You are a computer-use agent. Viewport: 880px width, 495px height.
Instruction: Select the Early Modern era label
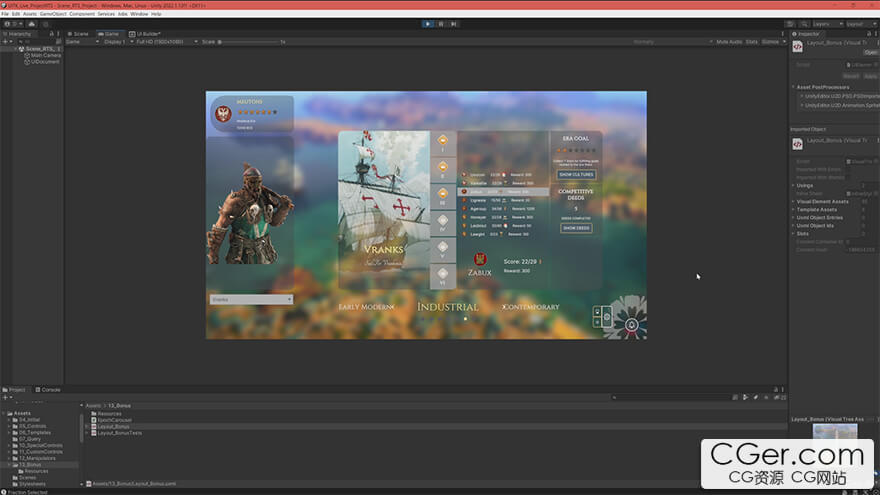point(365,307)
